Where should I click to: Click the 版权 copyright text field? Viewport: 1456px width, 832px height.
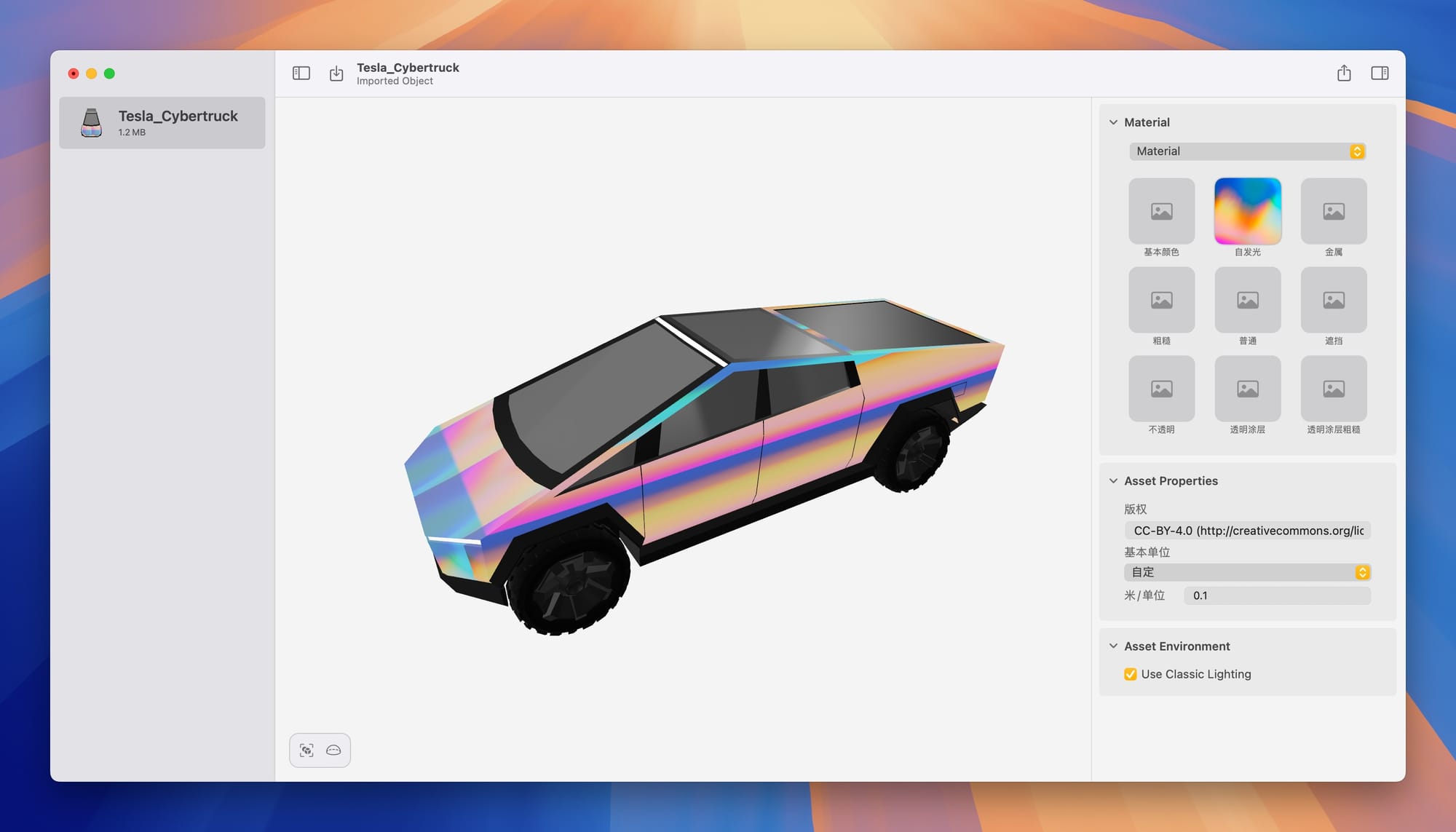[1247, 531]
